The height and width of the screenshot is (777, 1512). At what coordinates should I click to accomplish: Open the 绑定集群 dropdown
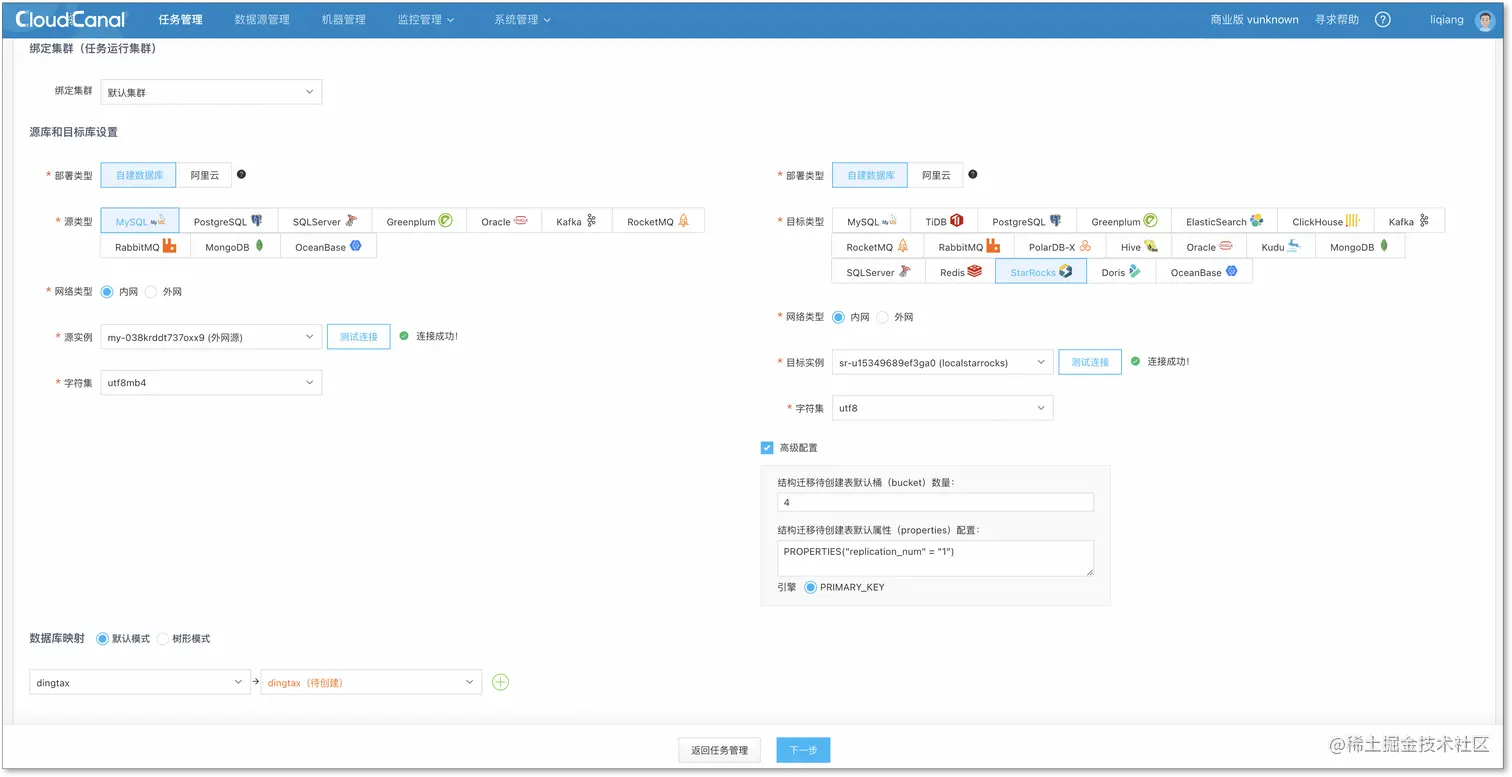211,92
